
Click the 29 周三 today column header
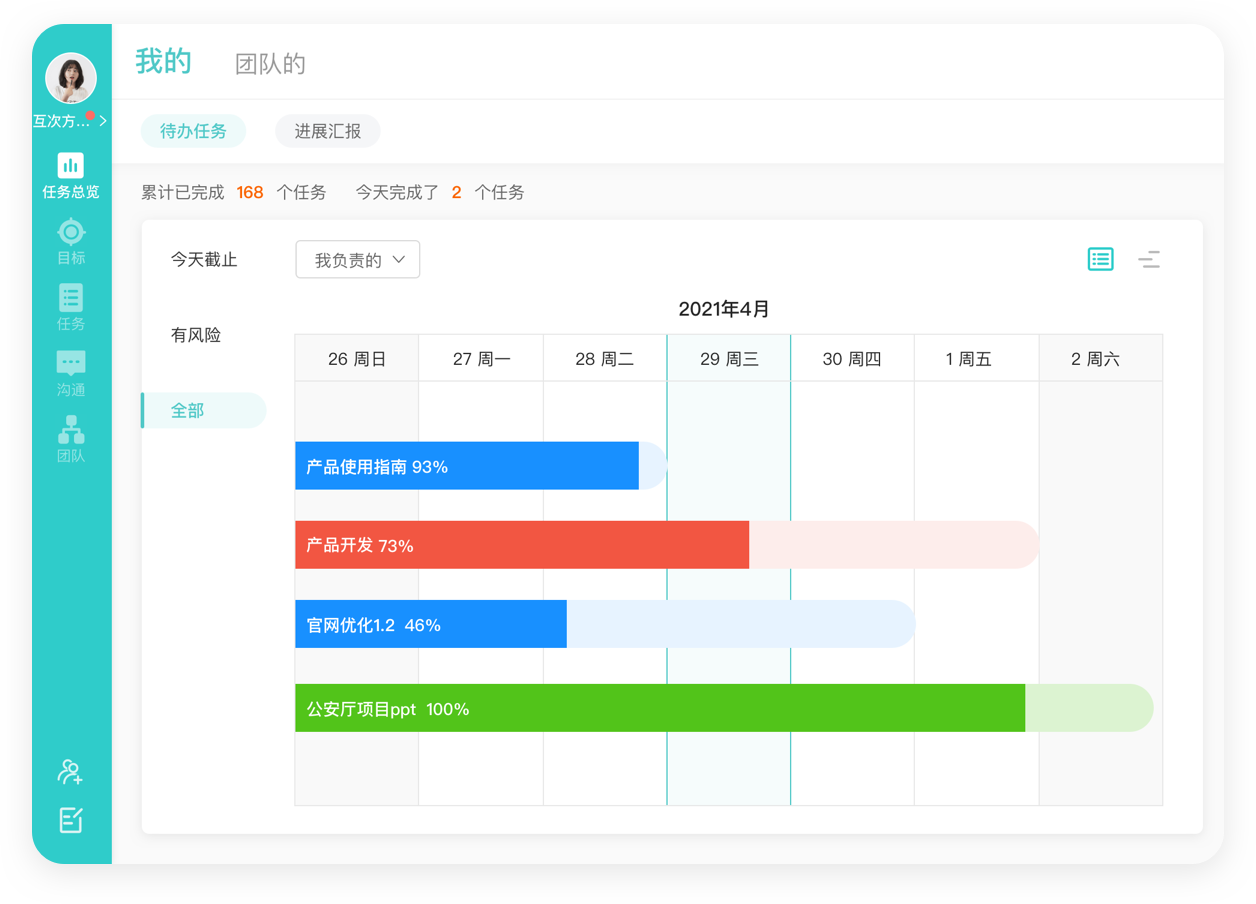tap(729, 358)
